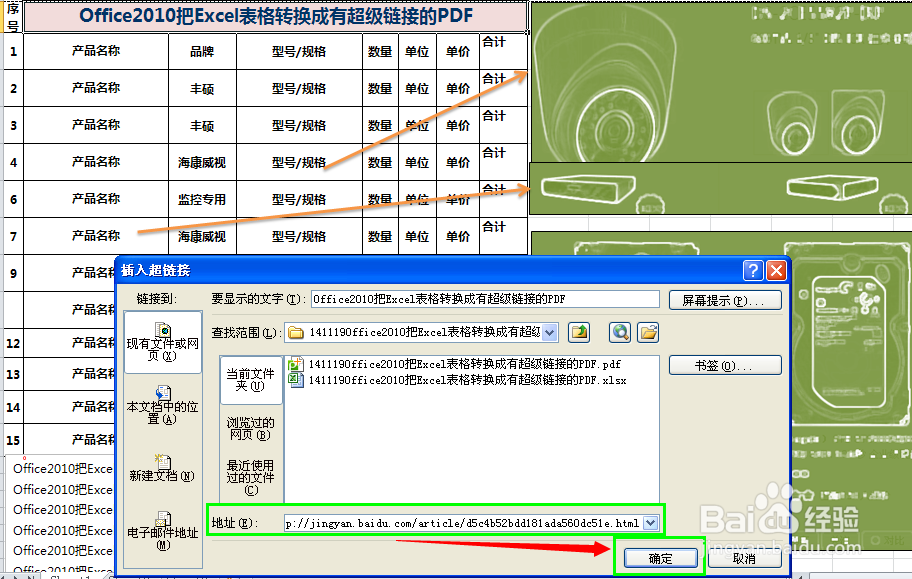
Task: Click the 数量 cell in row 3
Action: click(x=380, y=125)
